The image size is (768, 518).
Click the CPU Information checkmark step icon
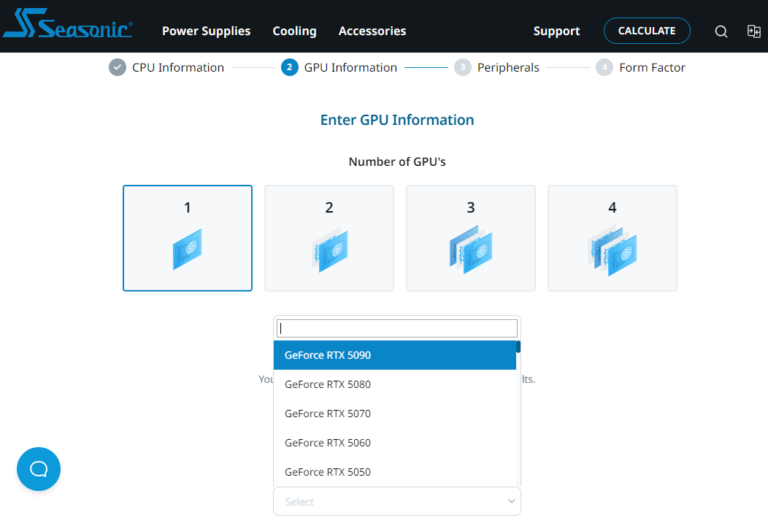point(117,68)
